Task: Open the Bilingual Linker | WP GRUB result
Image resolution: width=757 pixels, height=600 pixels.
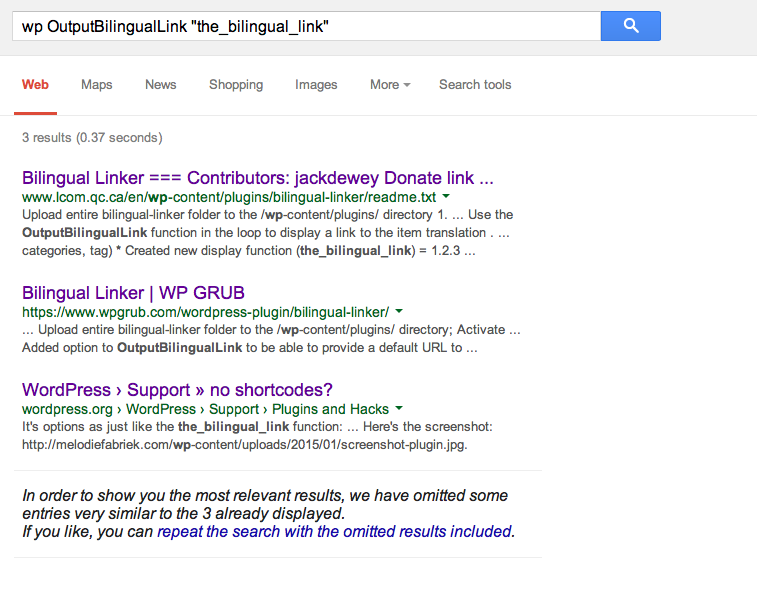Action: pos(133,293)
